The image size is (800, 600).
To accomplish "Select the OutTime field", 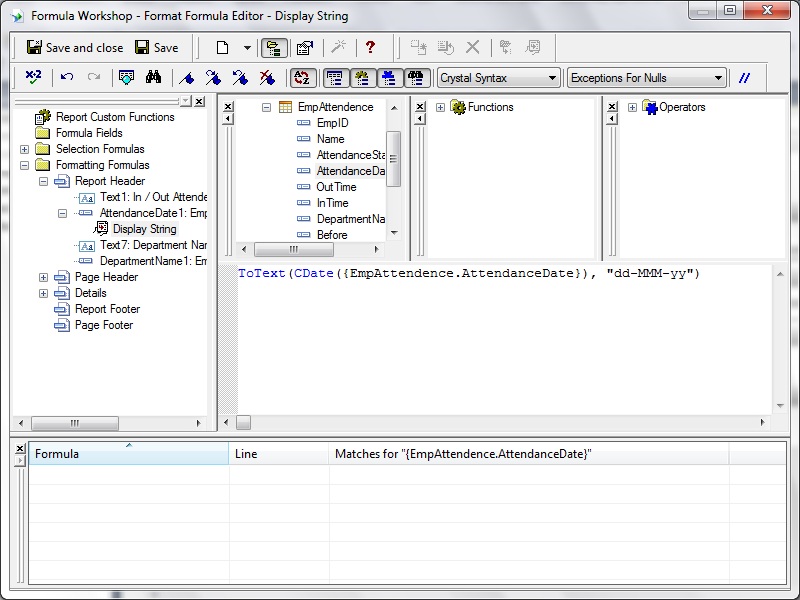I will pyautogui.click(x=336, y=187).
